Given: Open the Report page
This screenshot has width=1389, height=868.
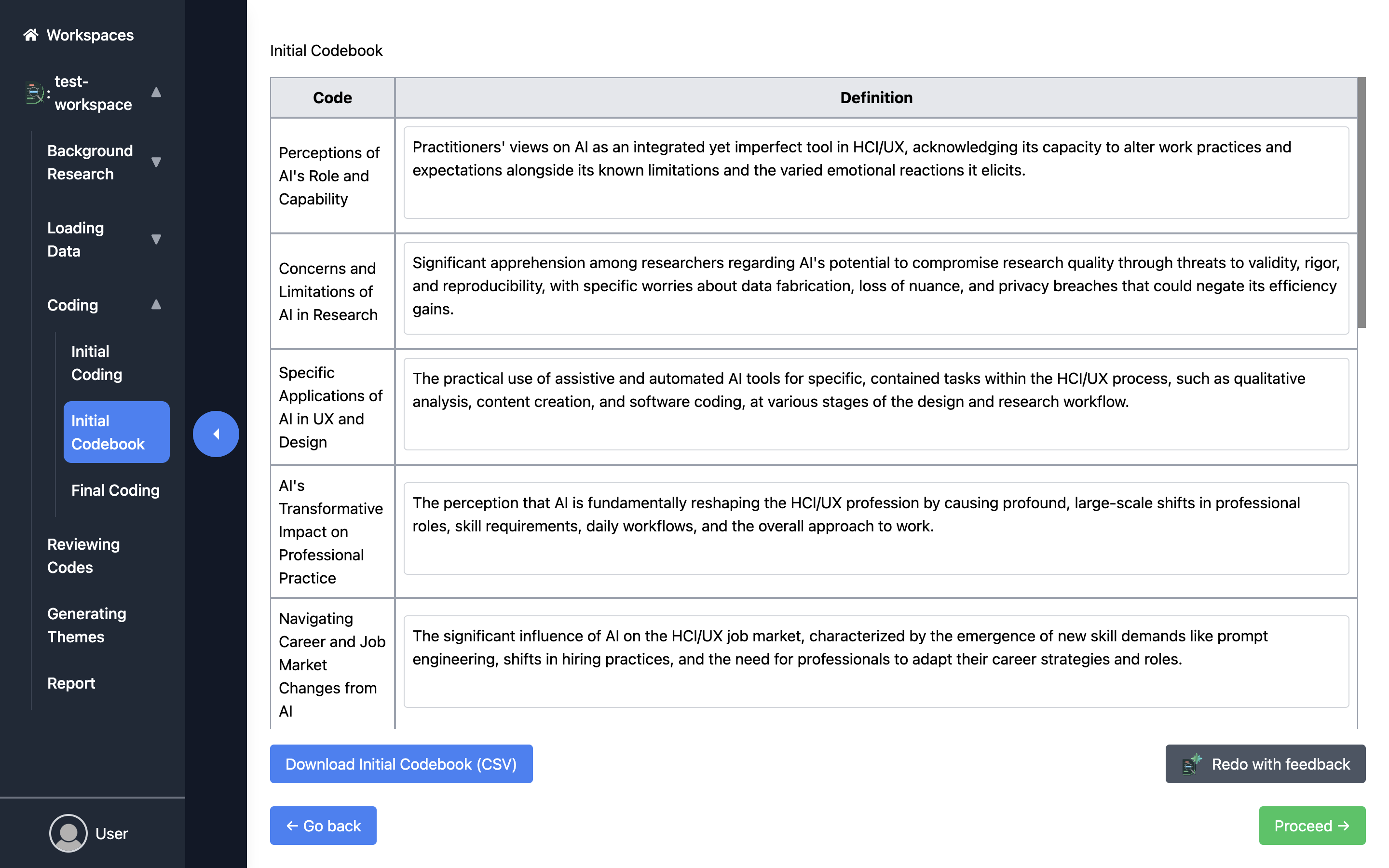Looking at the screenshot, I should point(71,683).
